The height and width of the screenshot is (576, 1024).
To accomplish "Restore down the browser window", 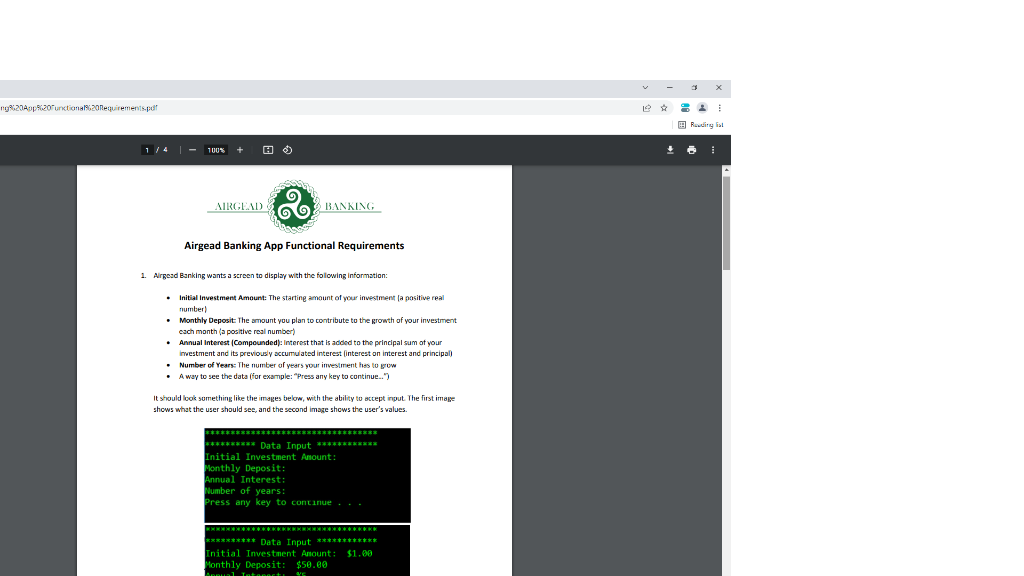I will [694, 88].
